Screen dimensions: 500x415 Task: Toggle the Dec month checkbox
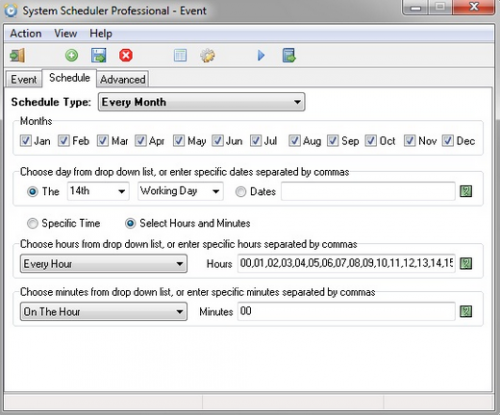click(448, 141)
